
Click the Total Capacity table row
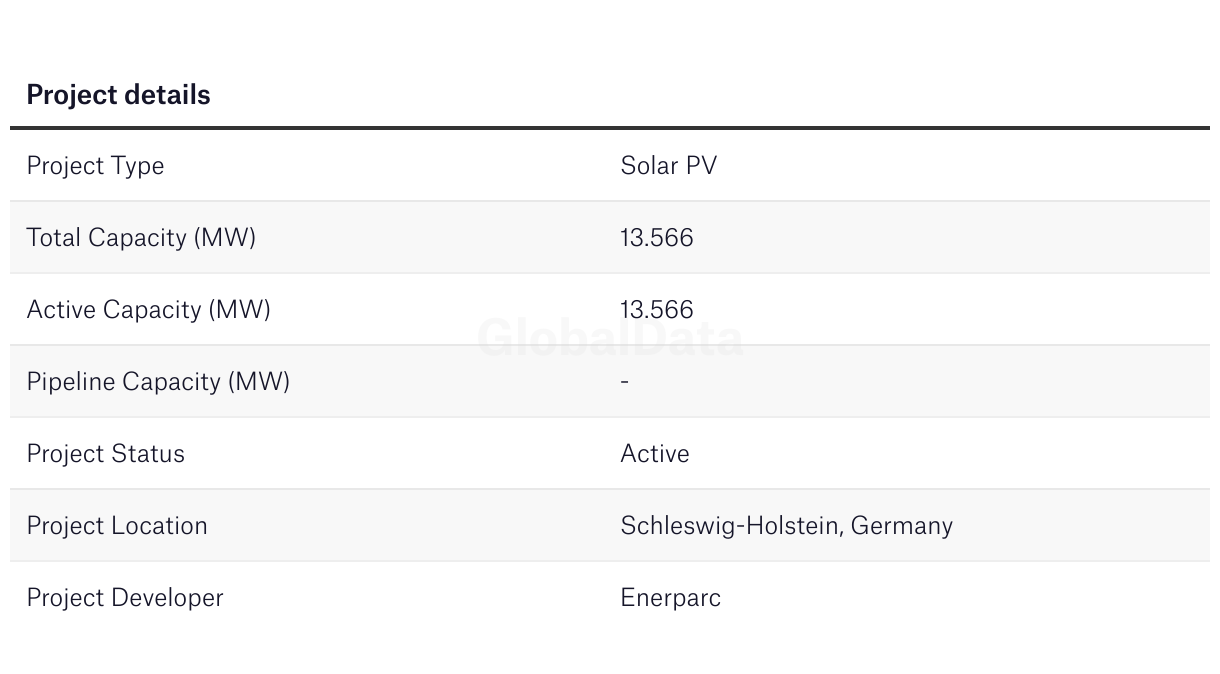pos(610,237)
